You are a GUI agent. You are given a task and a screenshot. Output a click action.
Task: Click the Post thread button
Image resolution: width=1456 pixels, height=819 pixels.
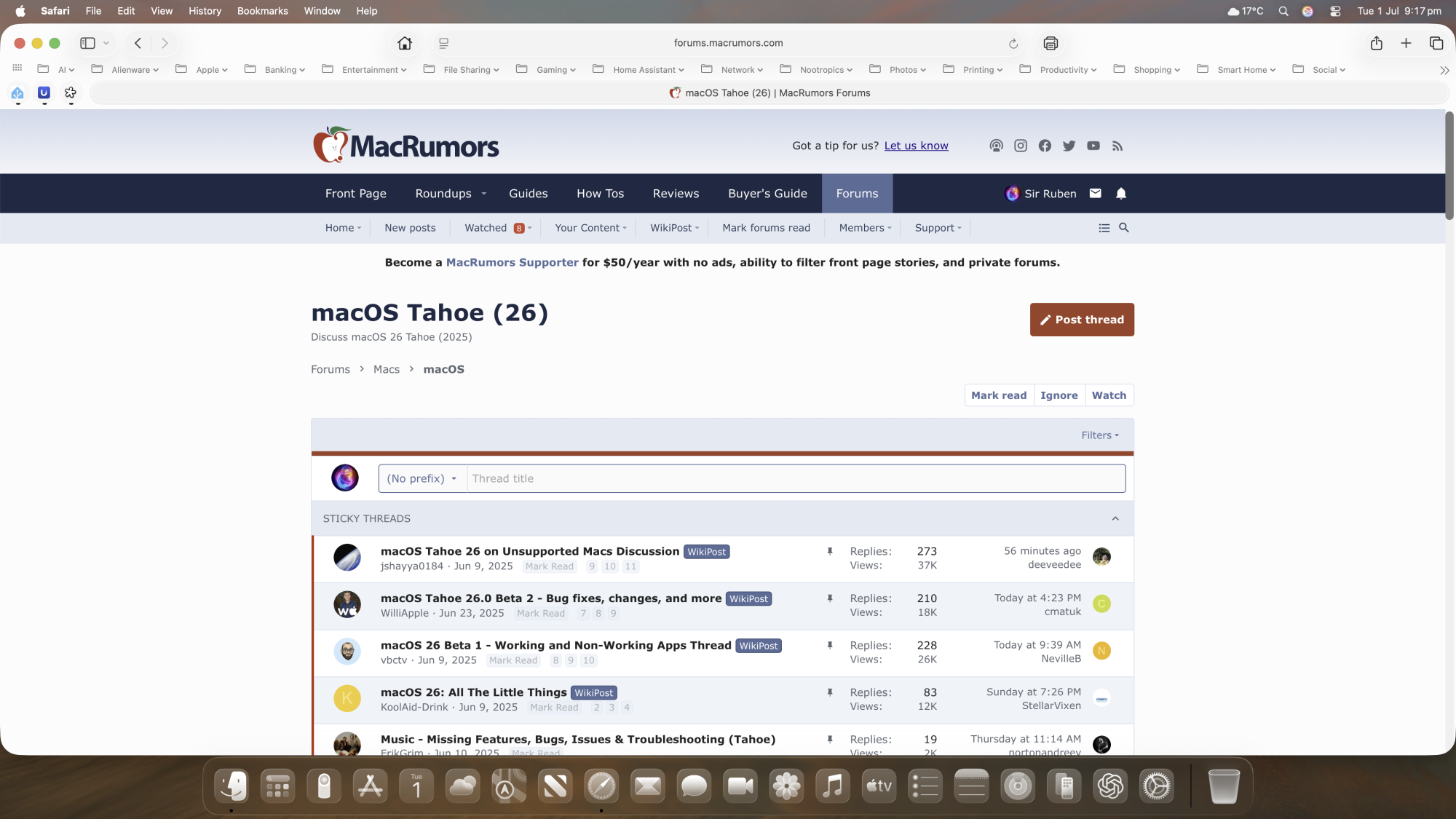click(x=1082, y=320)
